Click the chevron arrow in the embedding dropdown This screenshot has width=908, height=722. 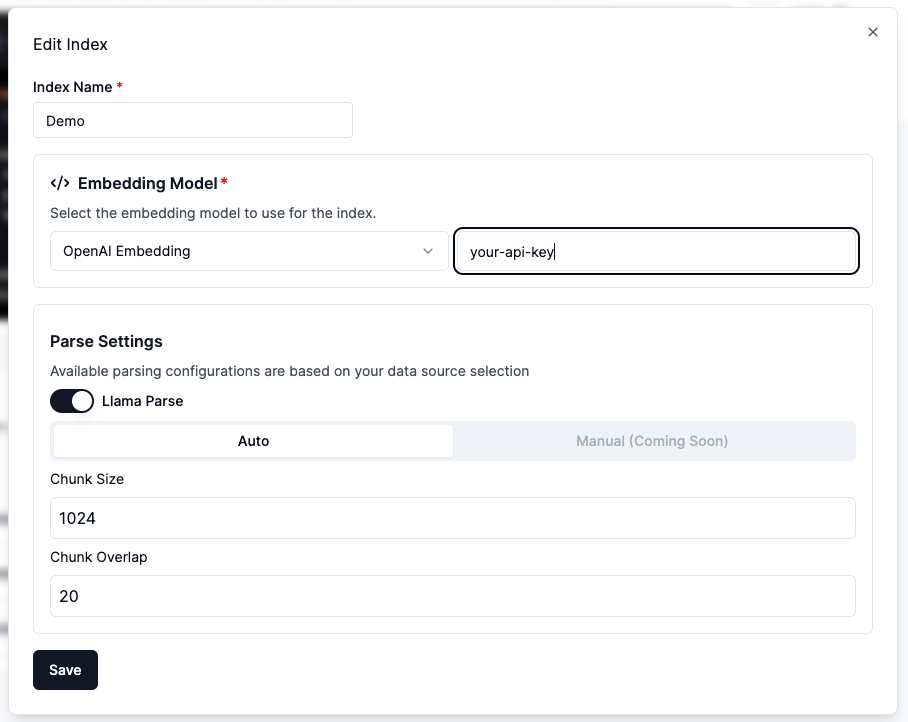(x=428, y=251)
